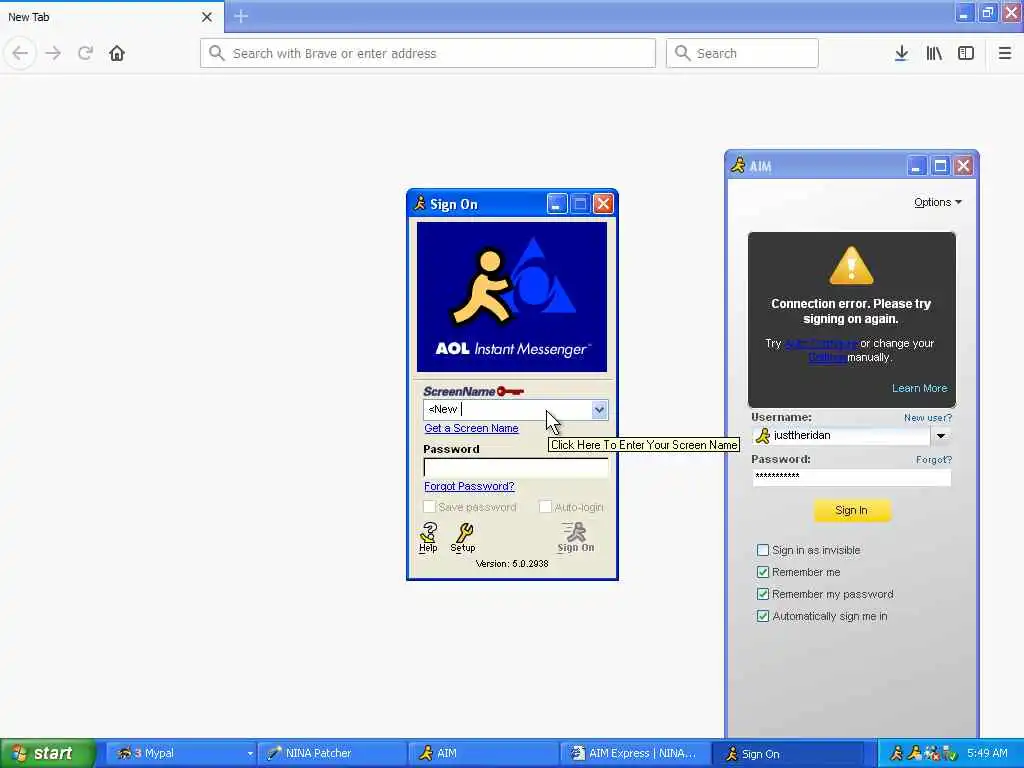This screenshot has width=1024, height=768.
Task: Open the Options dropdown in AIM window
Action: (938, 202)
